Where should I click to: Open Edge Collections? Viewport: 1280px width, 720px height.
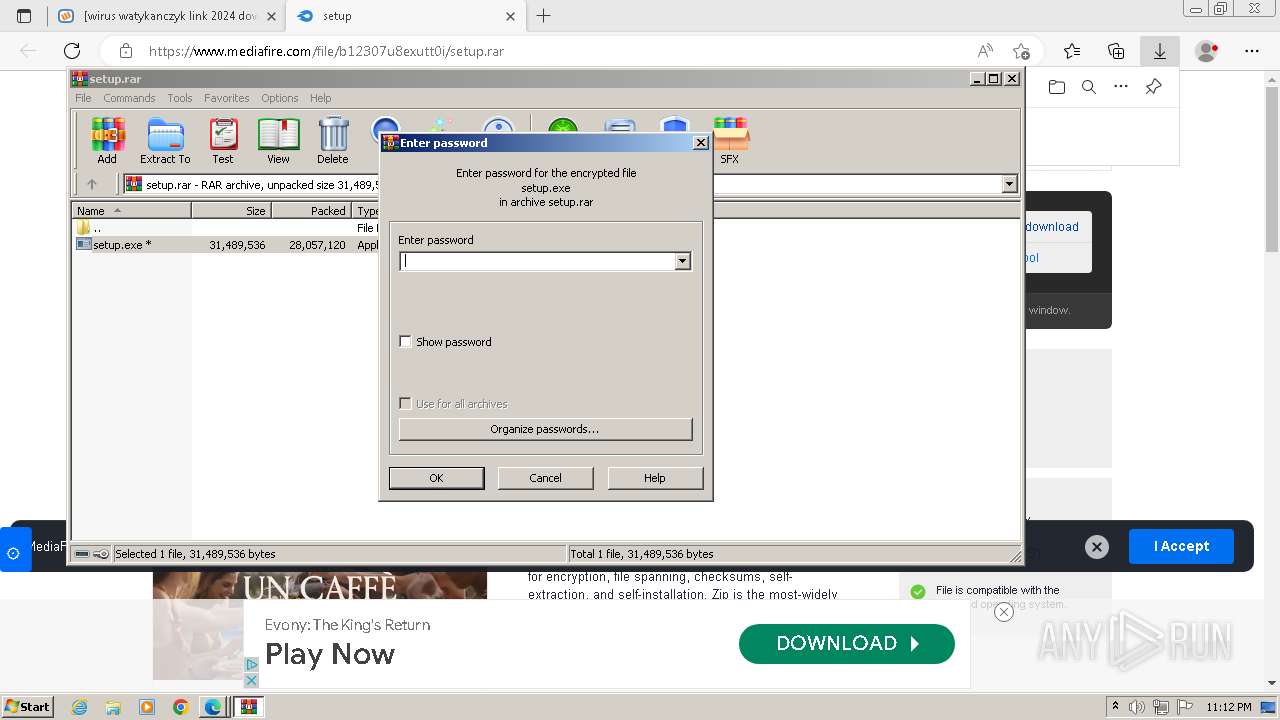[x=1116, y=51]
